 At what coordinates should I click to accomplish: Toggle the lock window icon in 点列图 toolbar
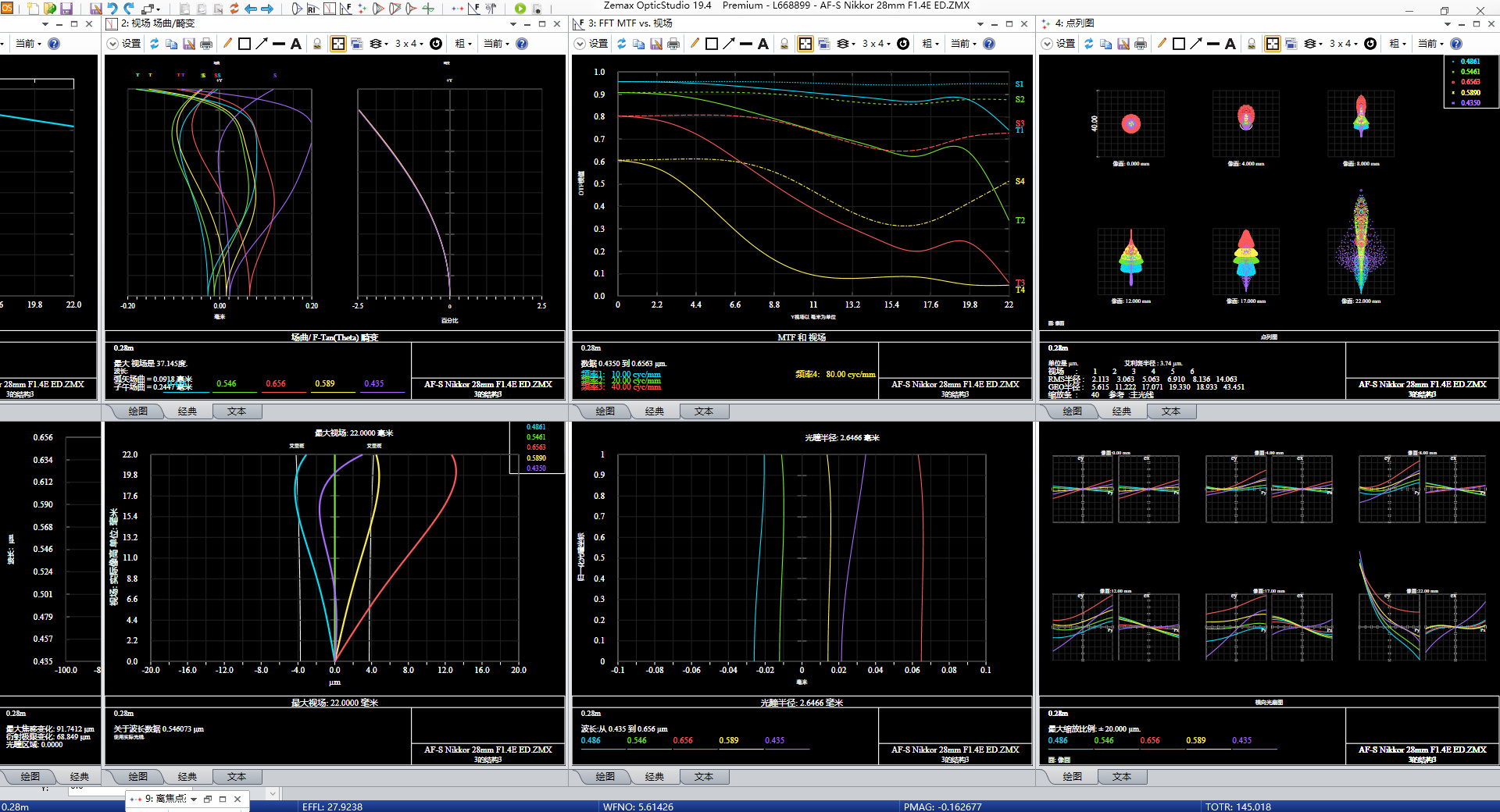click(x=1252, y=44)
